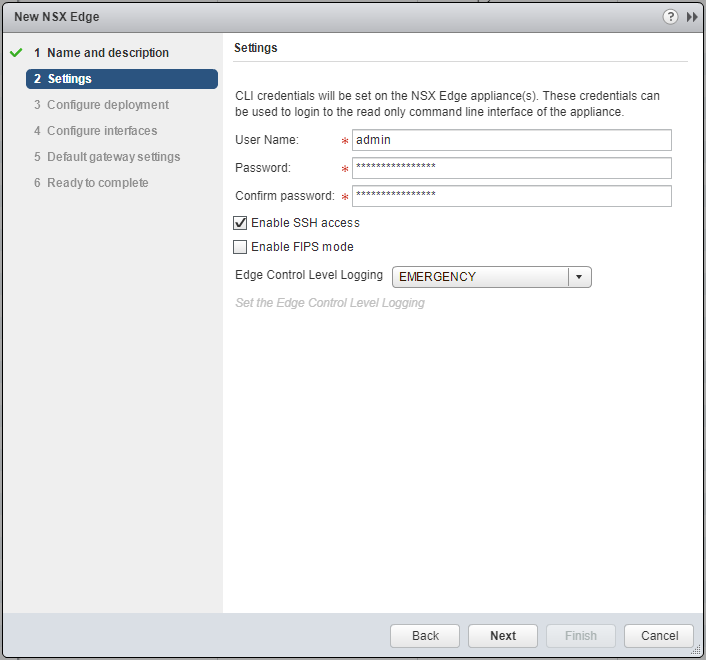Screen dimensions: 706x660
Task: Jump to step 4 Configure interfaces
Action: pyautogui.click(x=102, y=131)
